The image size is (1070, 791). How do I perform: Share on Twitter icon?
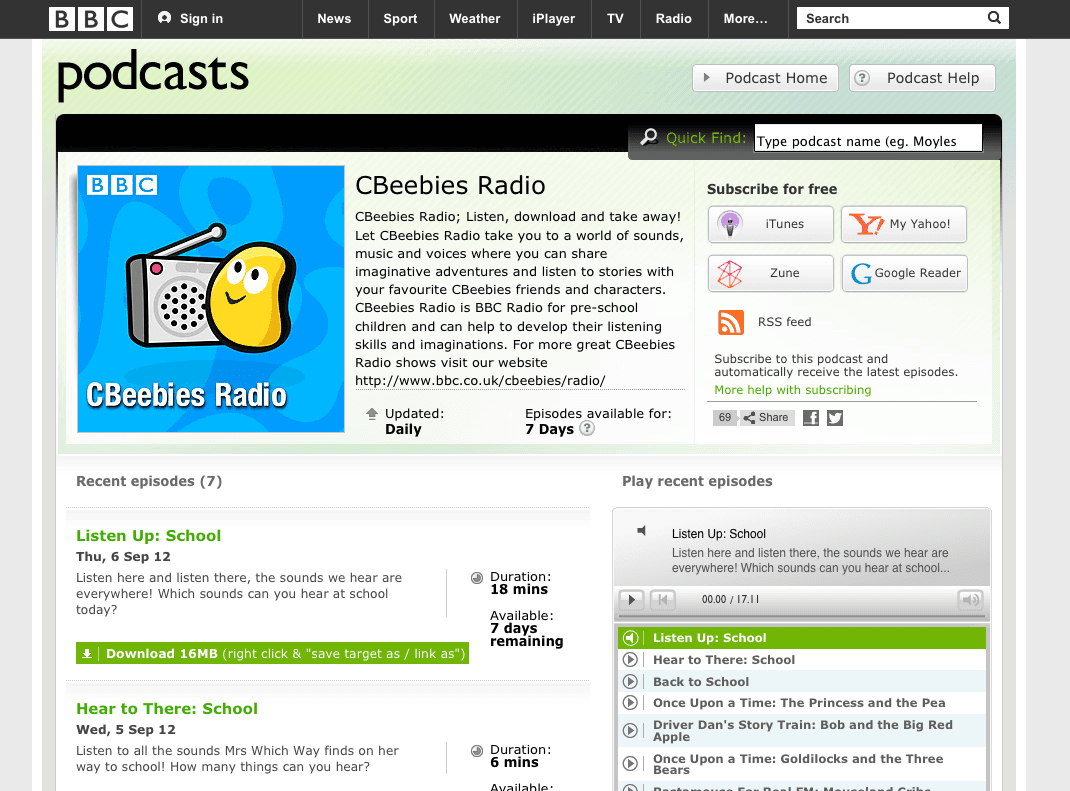pos(835,418)
